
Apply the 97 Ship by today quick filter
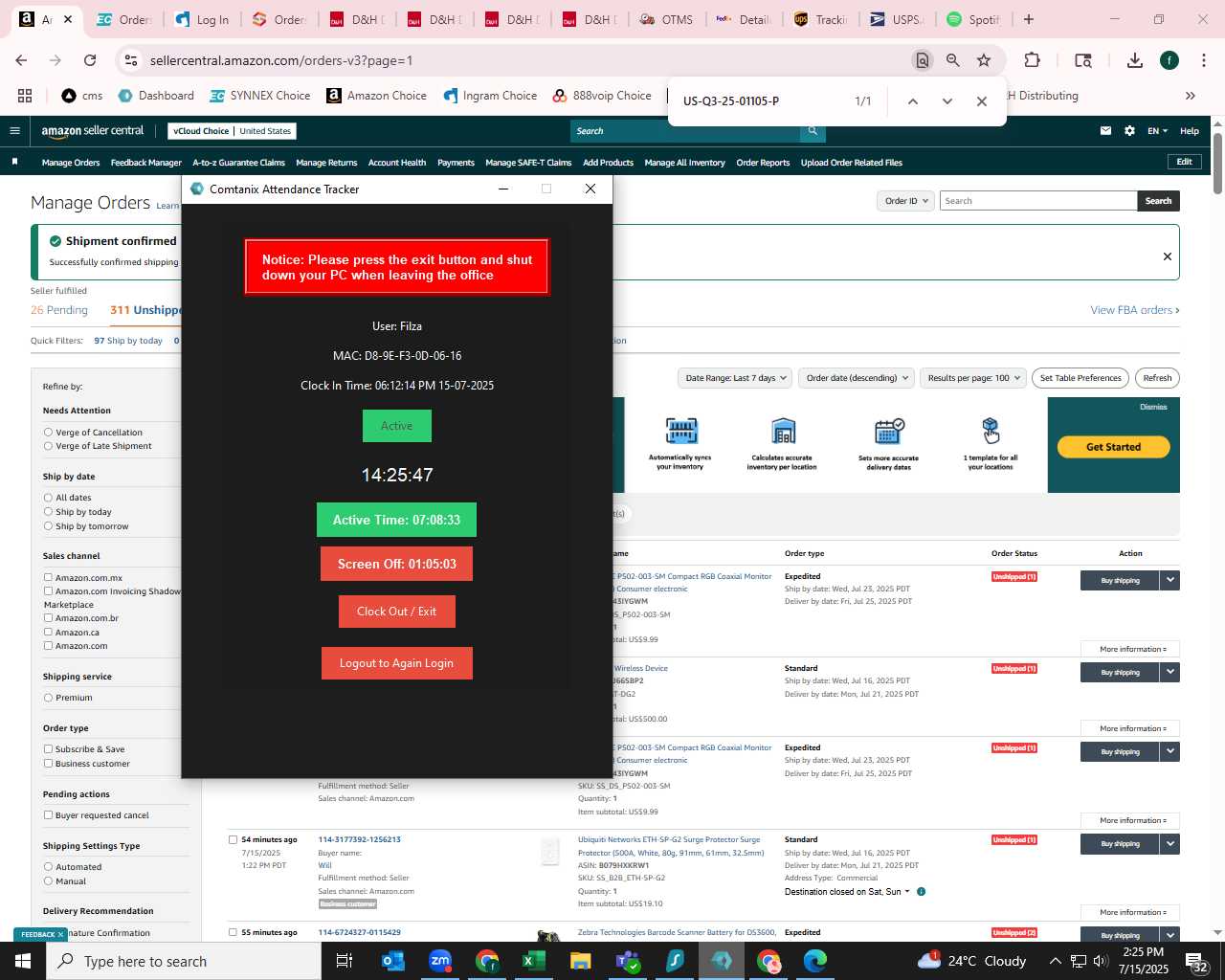point(128,341)
